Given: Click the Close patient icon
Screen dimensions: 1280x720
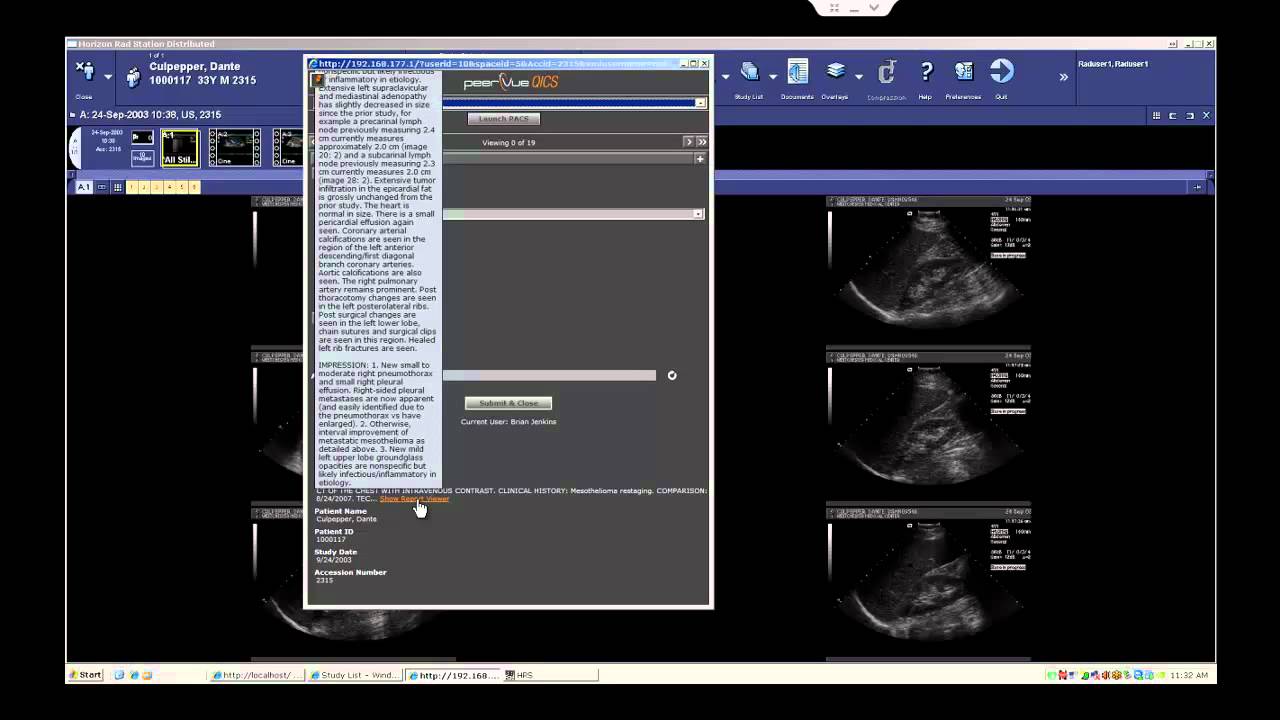Looking at the screenshot, I should tap(85, 72).
